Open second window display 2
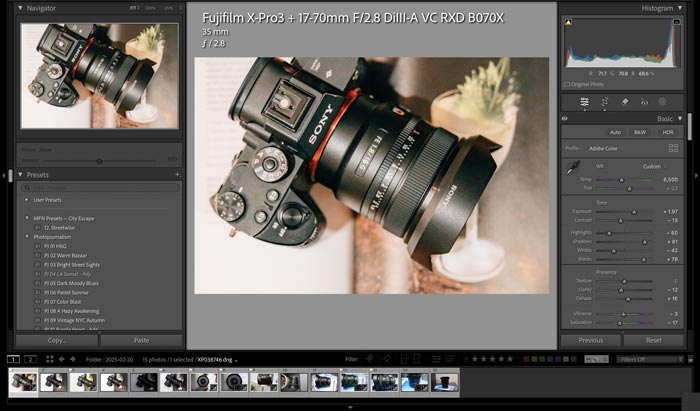 [x=30, y=359]
